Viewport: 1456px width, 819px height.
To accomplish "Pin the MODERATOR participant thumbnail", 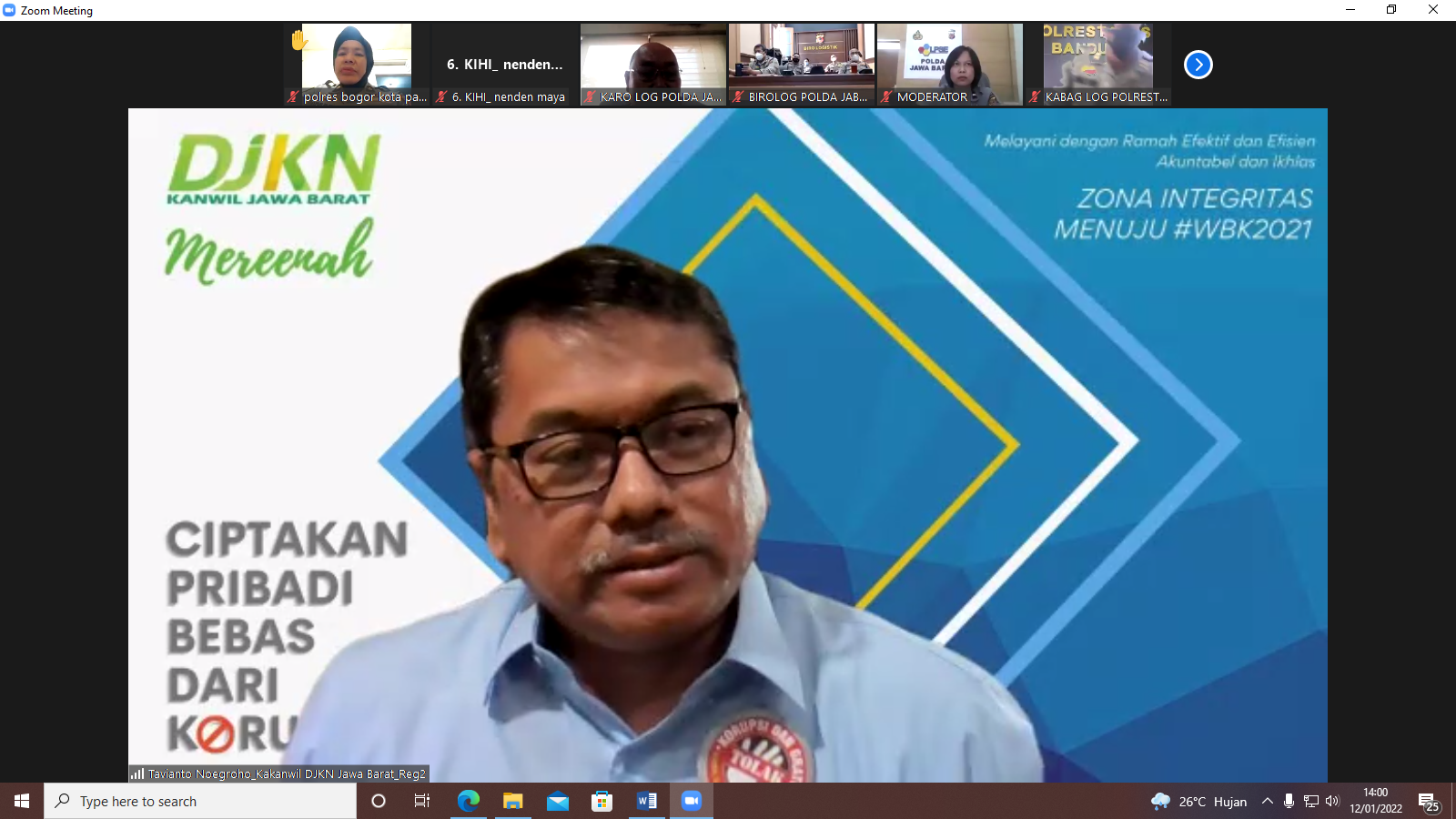I will point(949,58).
